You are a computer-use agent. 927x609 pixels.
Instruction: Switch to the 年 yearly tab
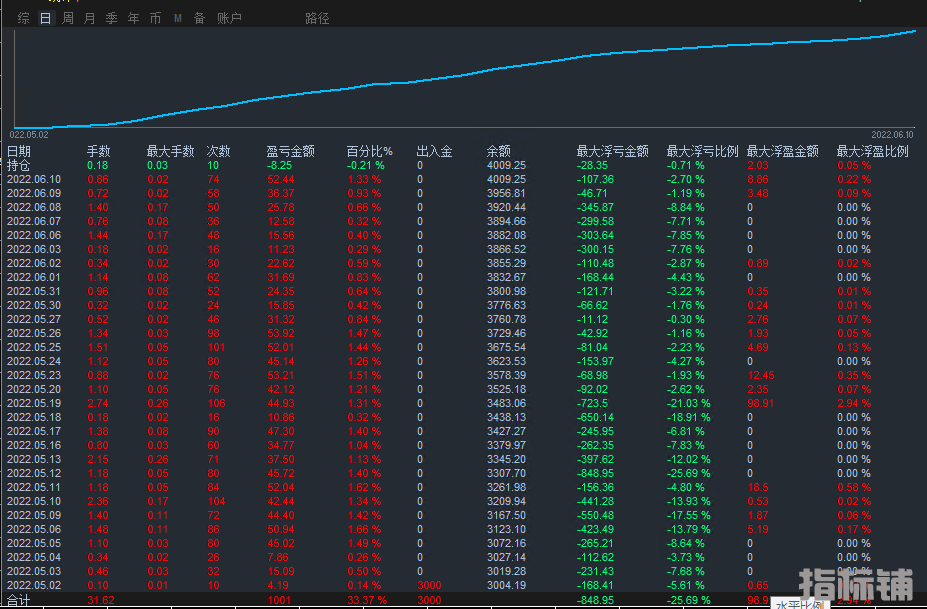[x=133, y=18]
